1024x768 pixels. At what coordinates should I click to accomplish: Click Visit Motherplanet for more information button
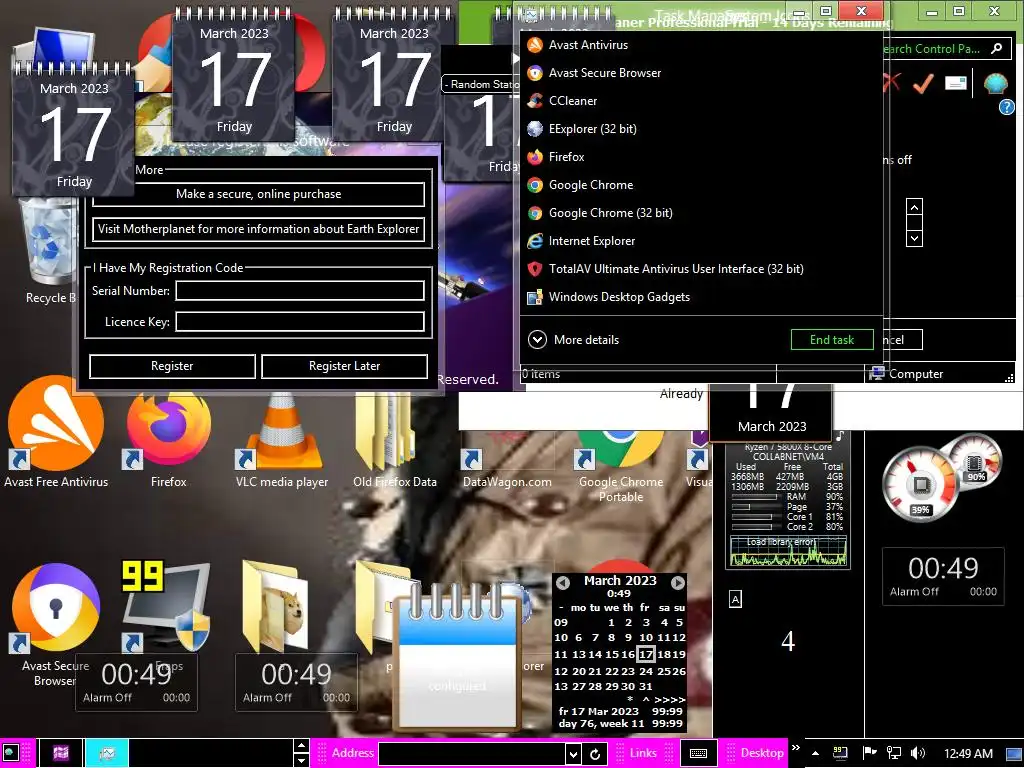click(x=259, y=229)
